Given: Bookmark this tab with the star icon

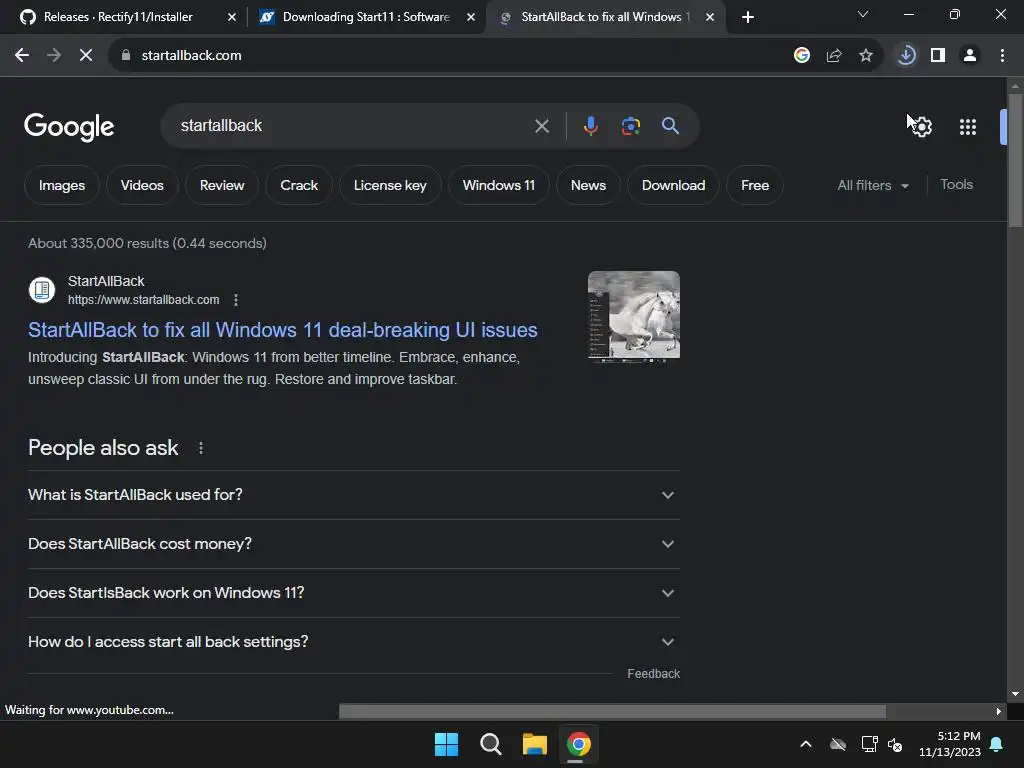Looking at the screenshot, I should pyautogui.click(x=866, y=56).
